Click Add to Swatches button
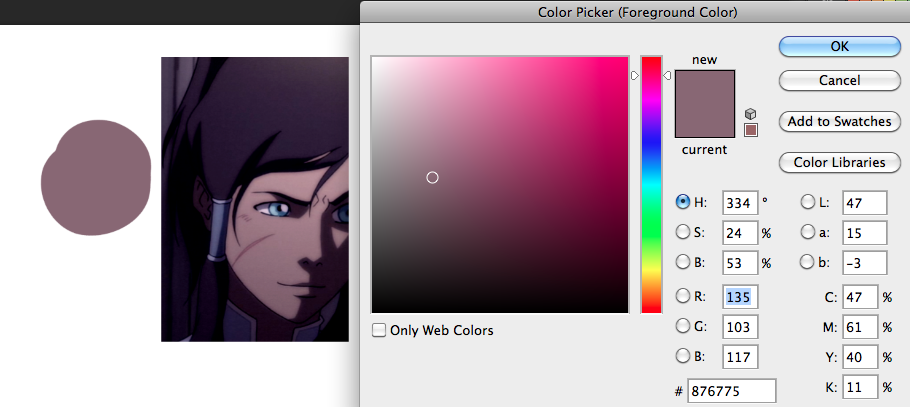Image resolution: width=910 pixels, height=407 pixels. point(840,121)
